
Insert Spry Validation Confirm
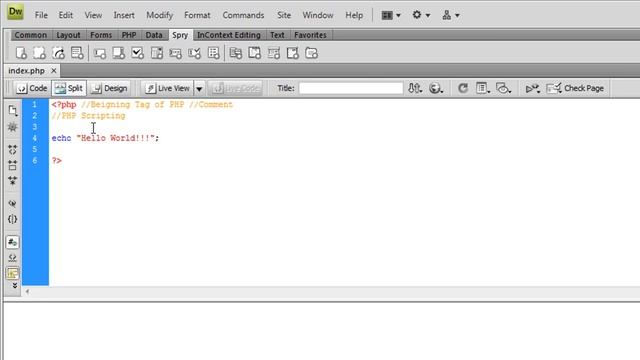tap(194, 53)
